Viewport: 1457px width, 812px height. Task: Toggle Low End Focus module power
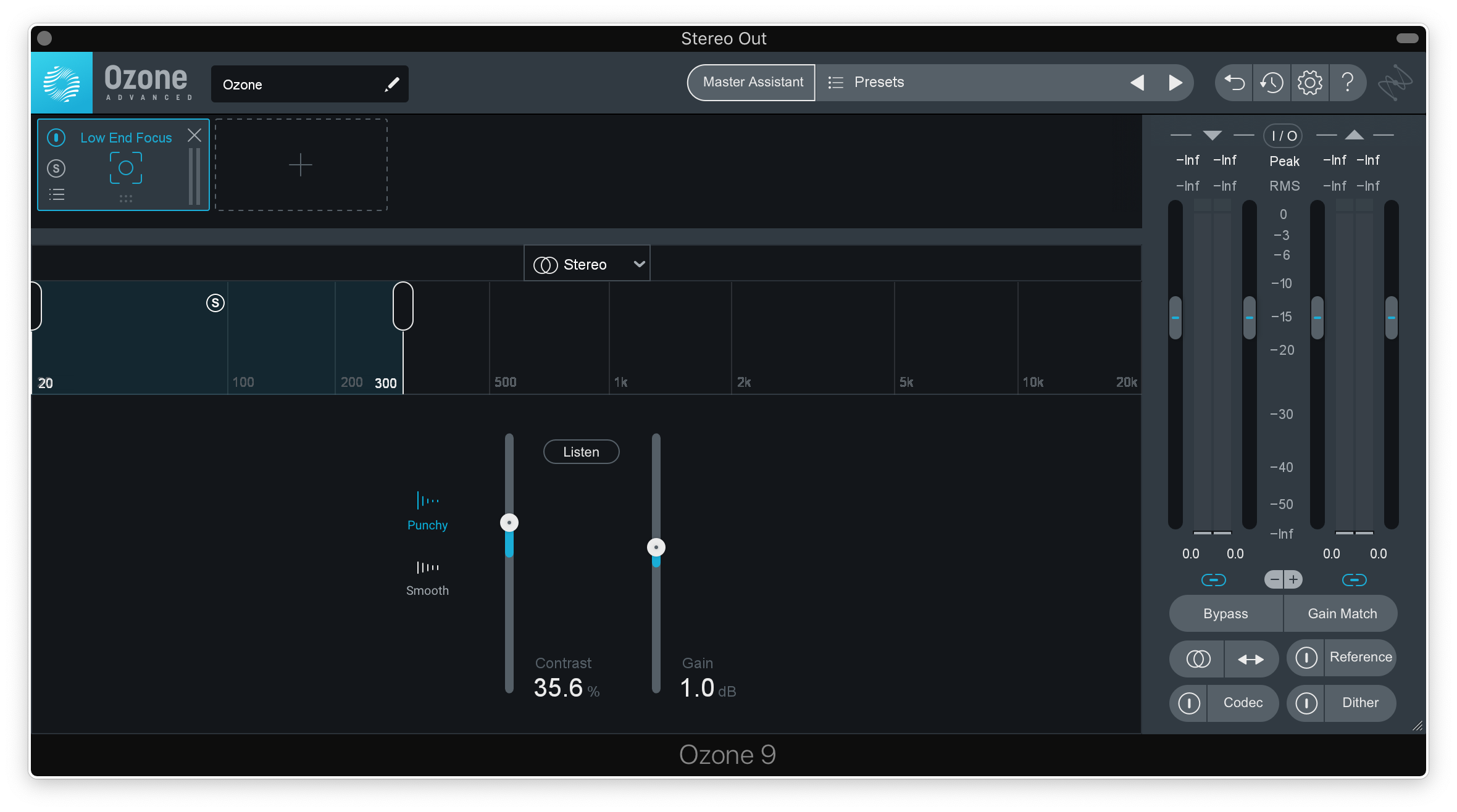(x=56, y=137)
